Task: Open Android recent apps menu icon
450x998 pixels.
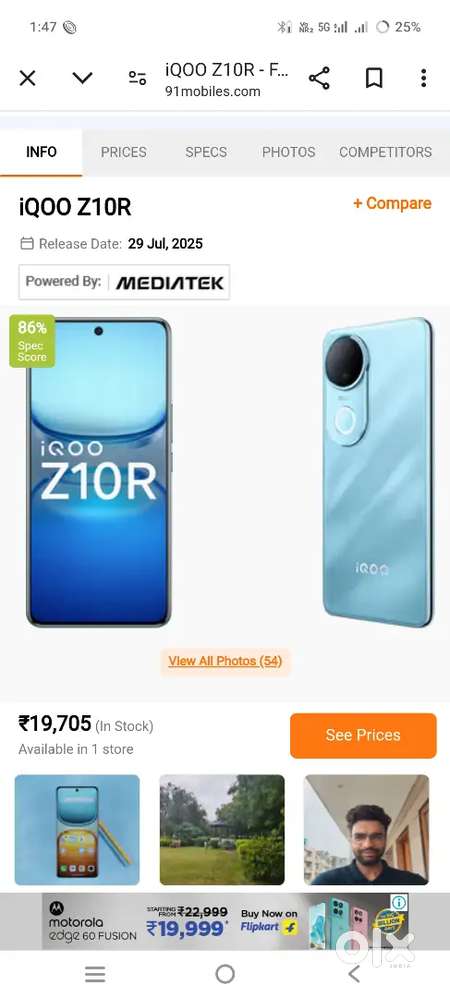Action: point(95,974)
